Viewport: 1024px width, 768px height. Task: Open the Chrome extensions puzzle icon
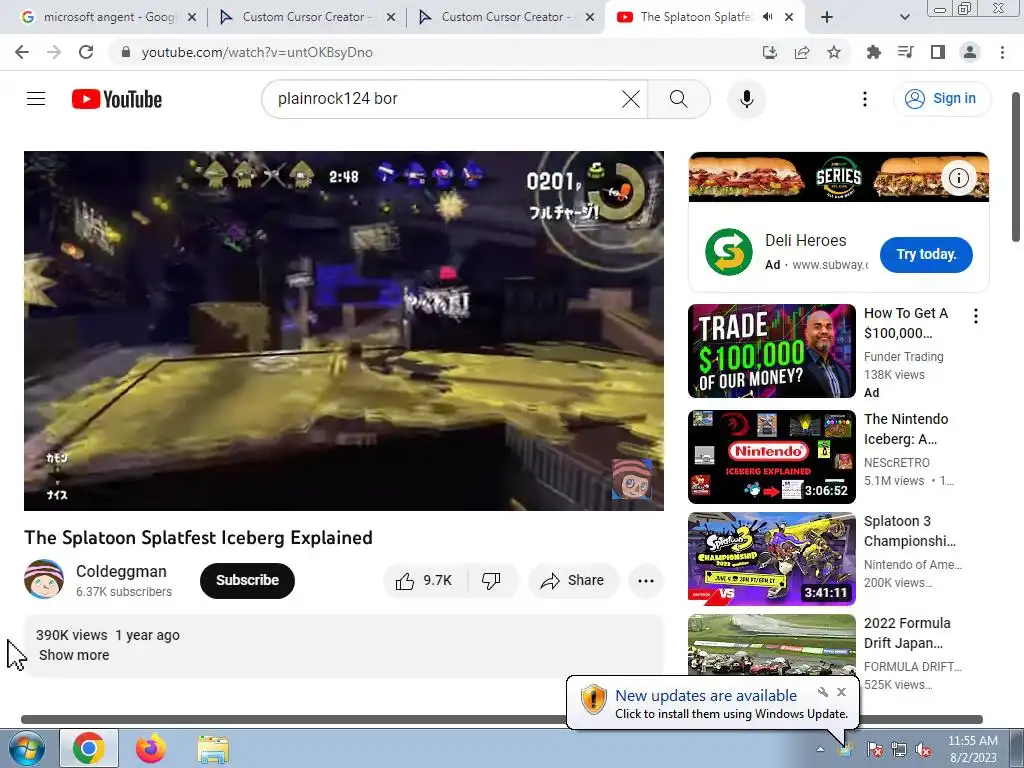(874, 52)
